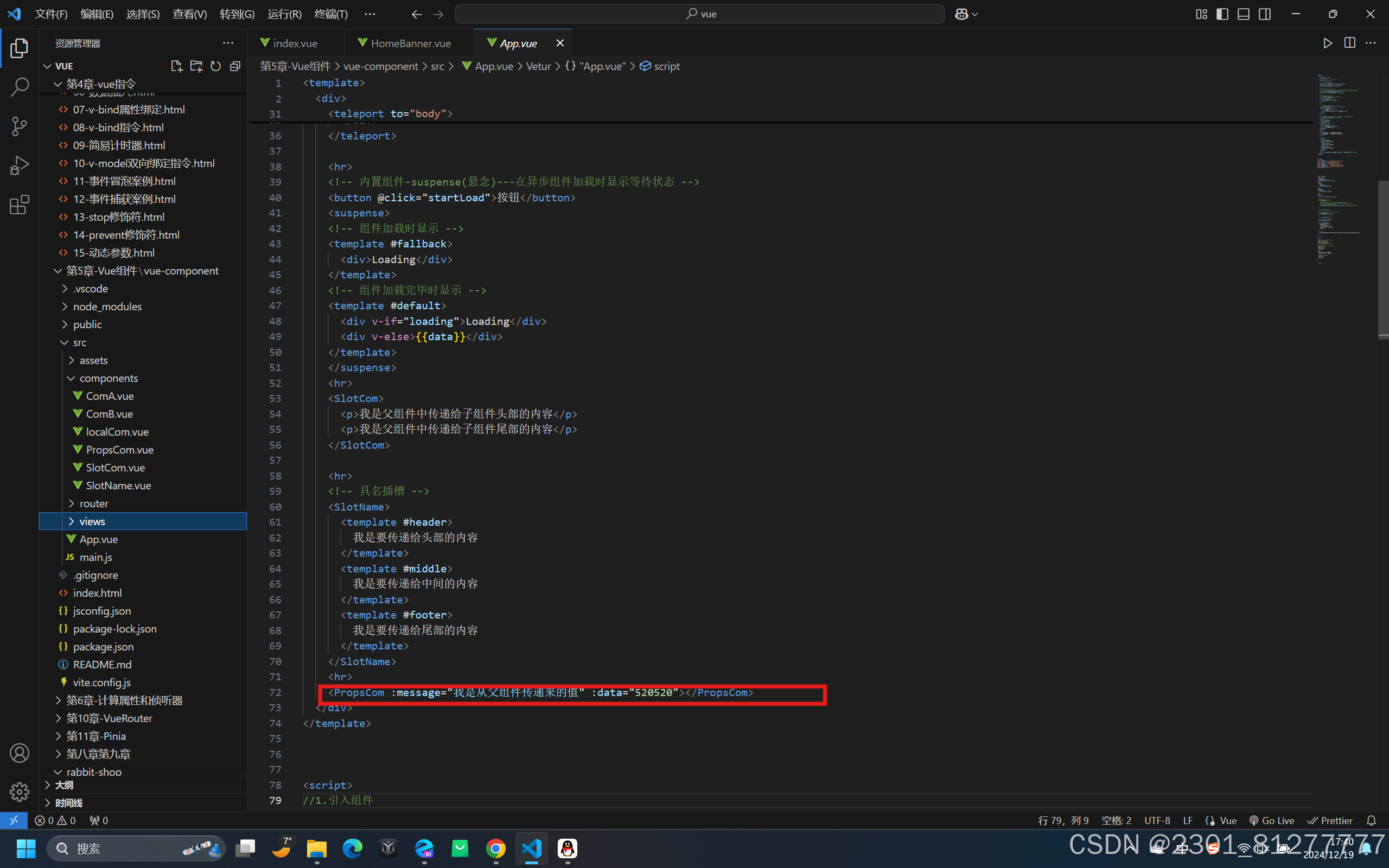This screenshot has height=868, width=1389.
Task: Expand the views folder
Action: coord(143,521)
